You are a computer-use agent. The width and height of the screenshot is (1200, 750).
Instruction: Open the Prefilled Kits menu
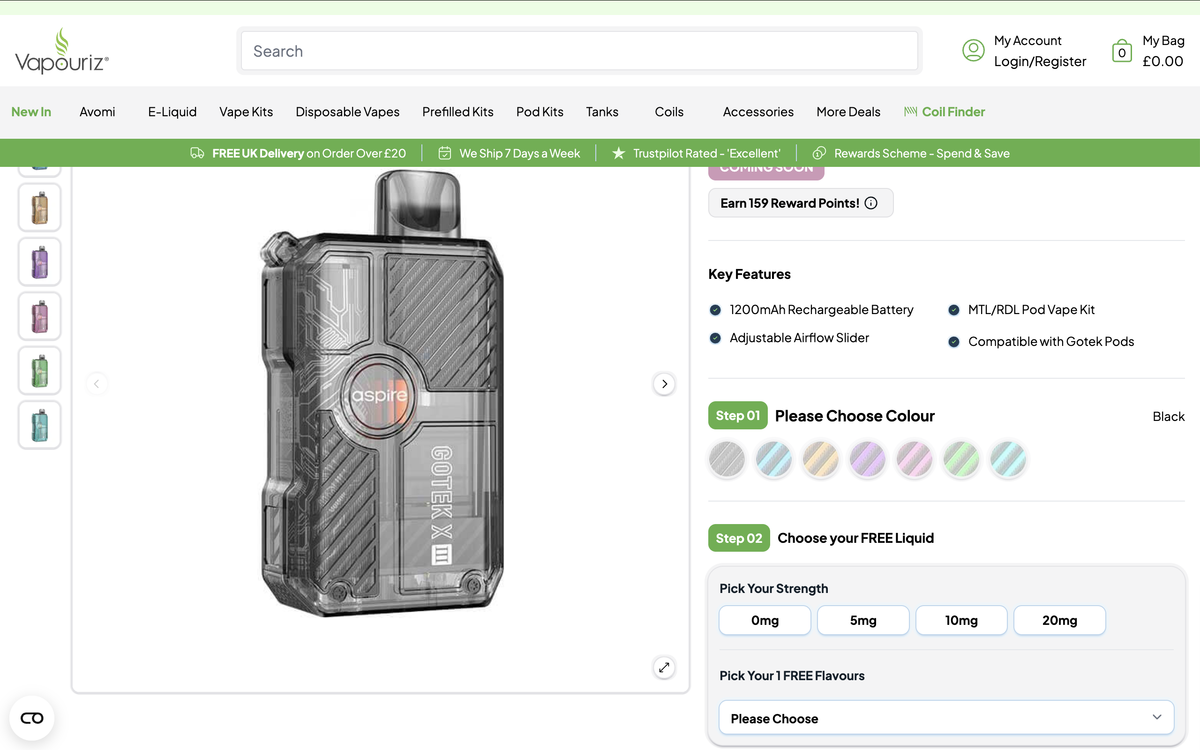click(458, 112)
